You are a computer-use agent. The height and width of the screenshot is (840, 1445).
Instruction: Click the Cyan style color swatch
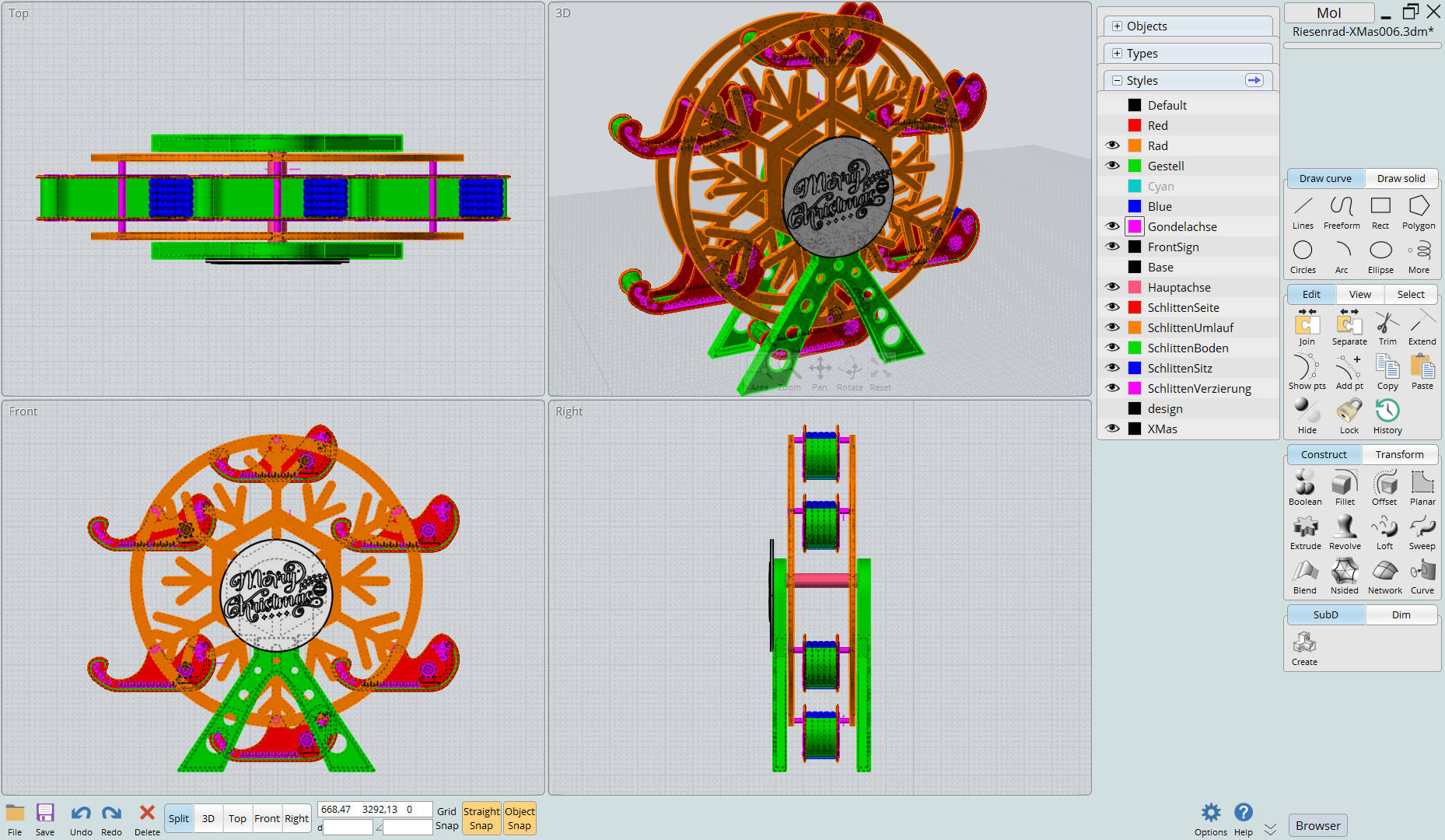click(x=1135, y=186)
